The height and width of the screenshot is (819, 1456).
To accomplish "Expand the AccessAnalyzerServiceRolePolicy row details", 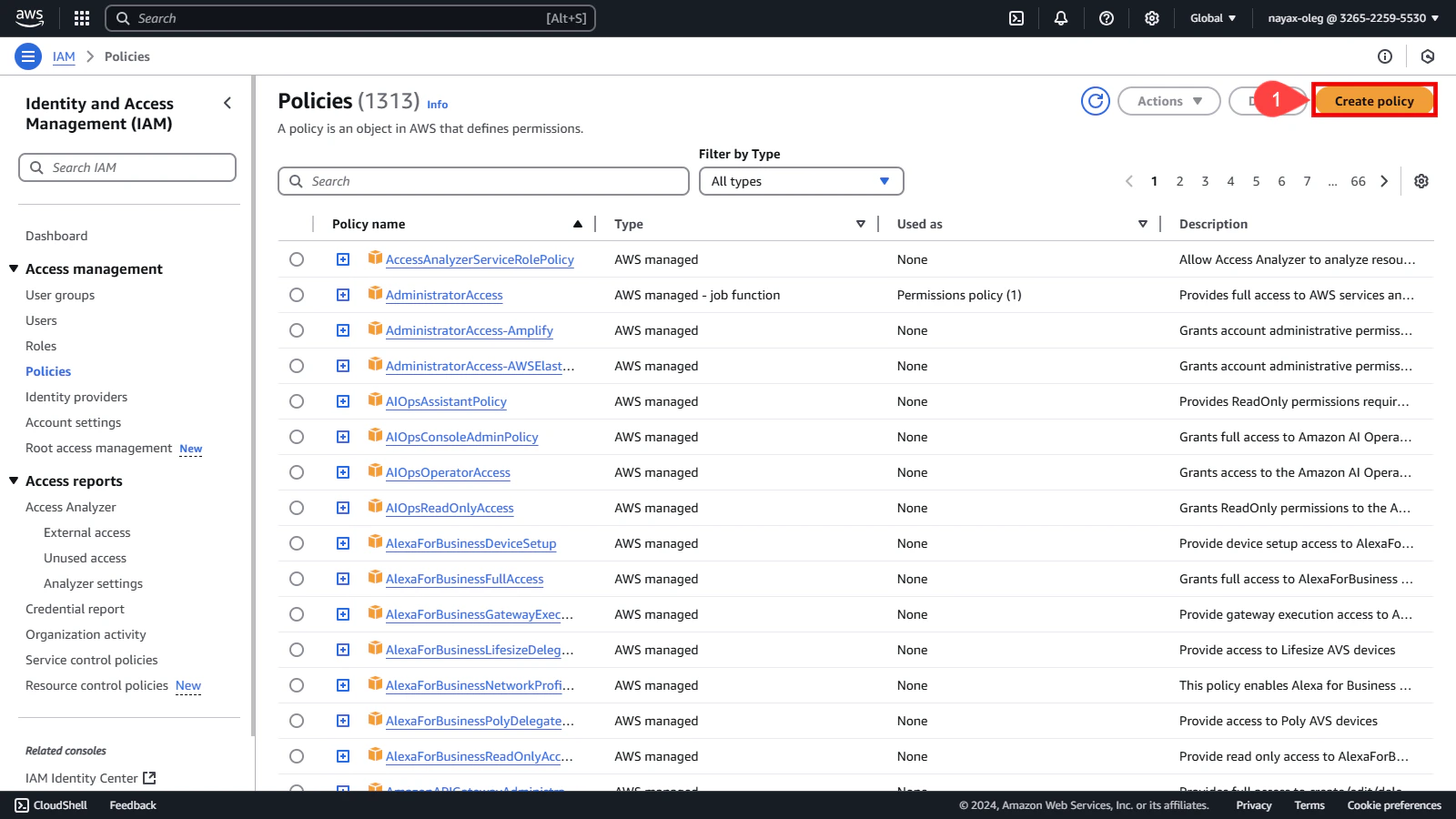I will [x=343, y=259].
